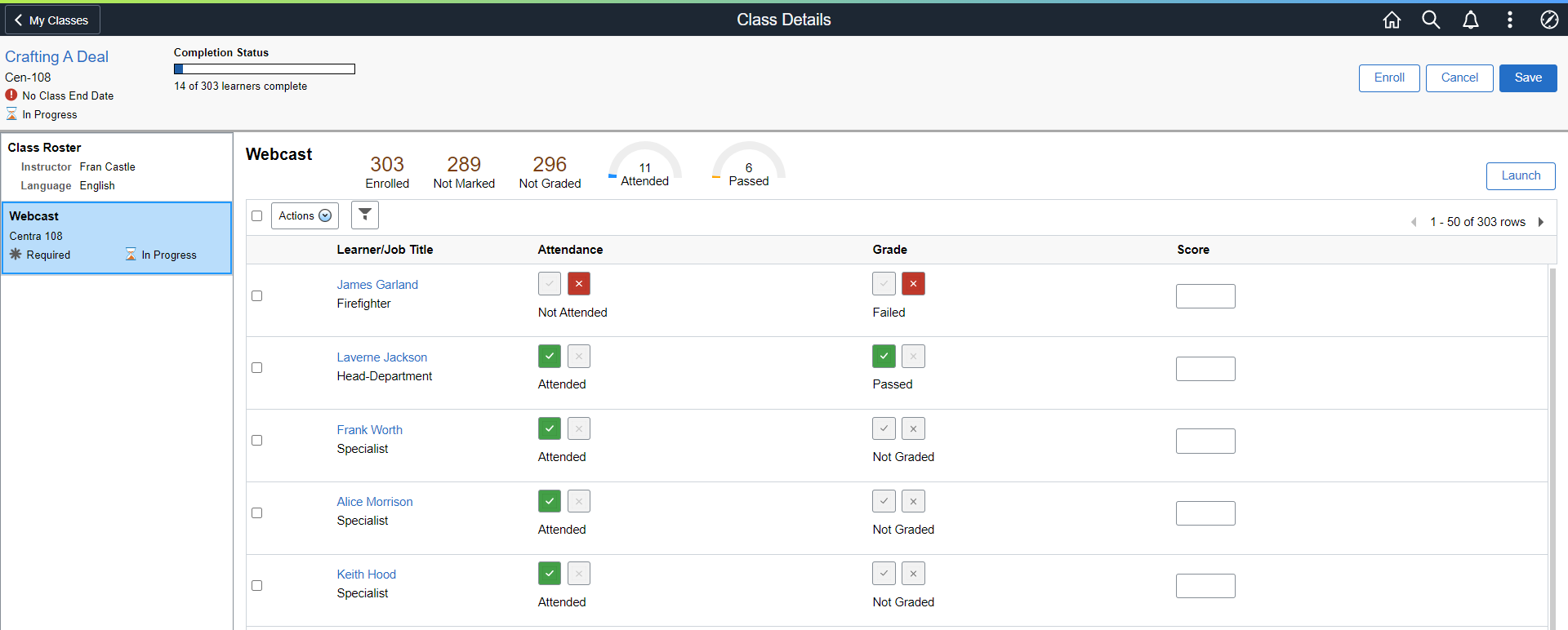Check the Keith Hood row checkbox

click(x=257, y=585)
